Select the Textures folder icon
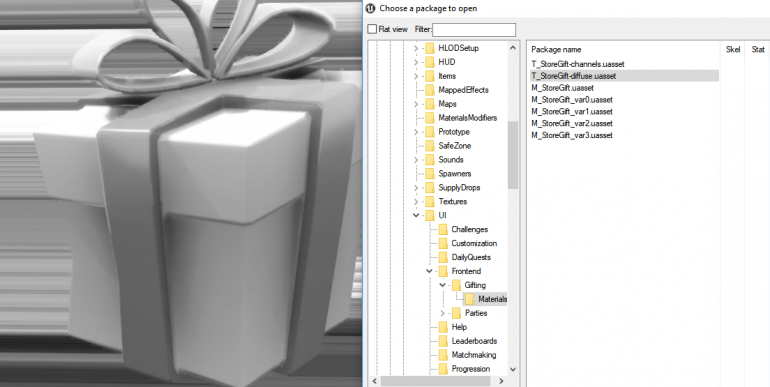The width and height of the screenshot is (770, 387). (x=430, y=201)
